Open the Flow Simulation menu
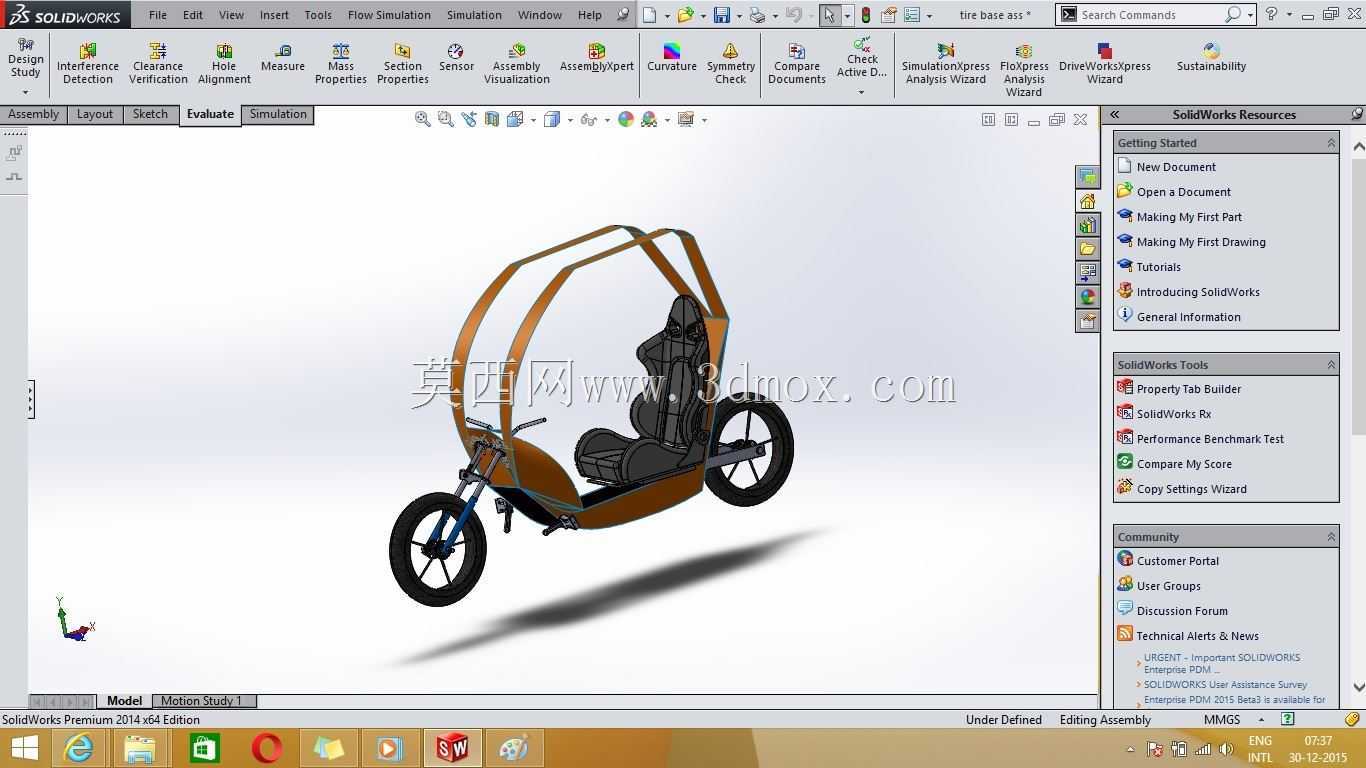Viewport: 1366px width, 768px height. 389,15
